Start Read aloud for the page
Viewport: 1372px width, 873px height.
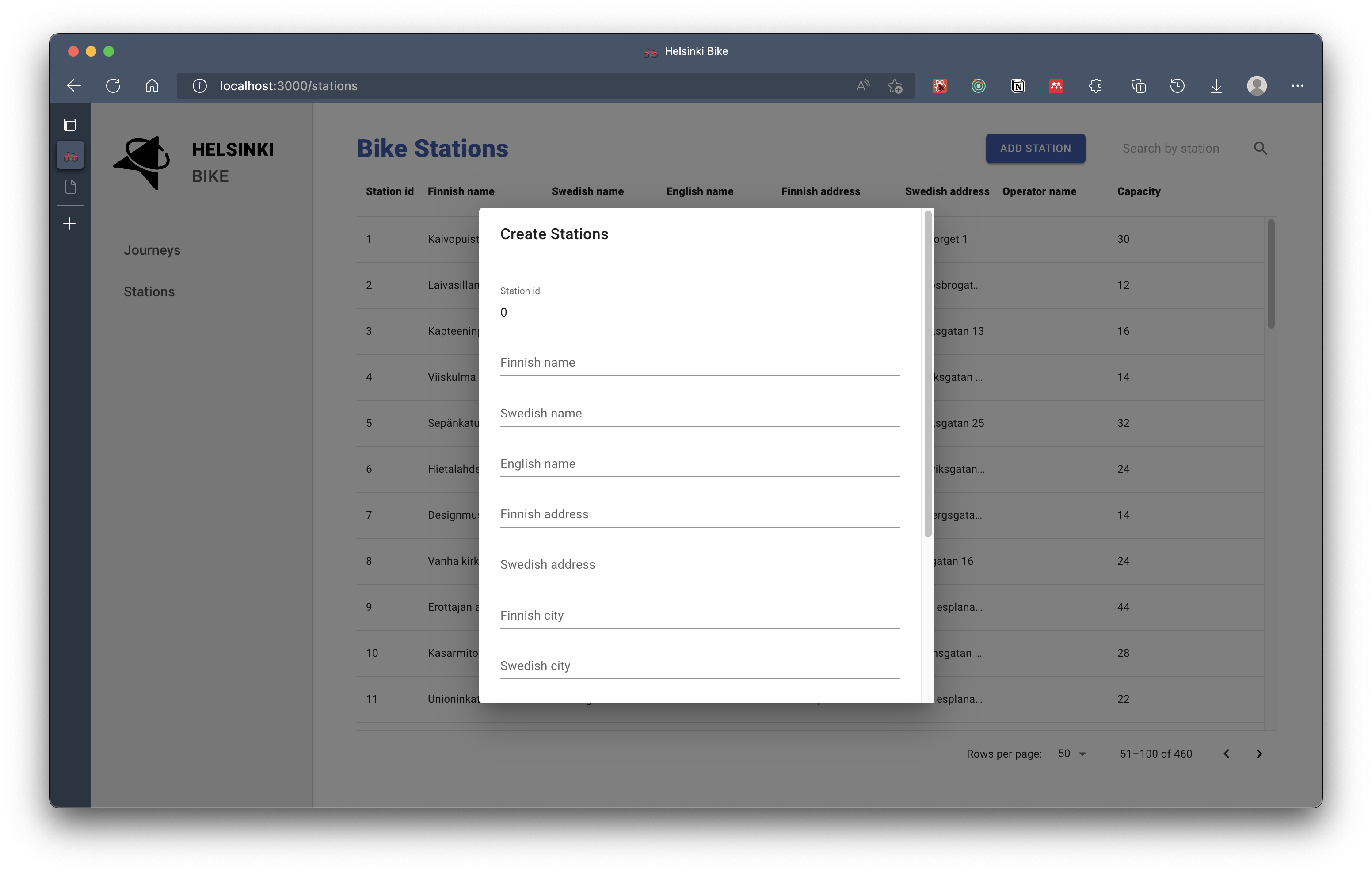862,85
